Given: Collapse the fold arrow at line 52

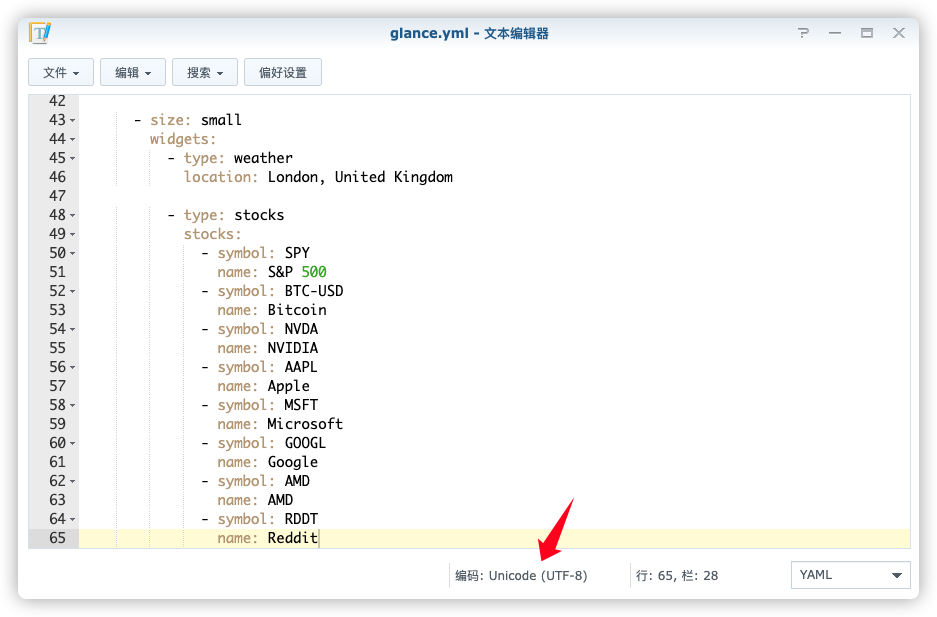Looking at the screenshot, I should (72, 292).
